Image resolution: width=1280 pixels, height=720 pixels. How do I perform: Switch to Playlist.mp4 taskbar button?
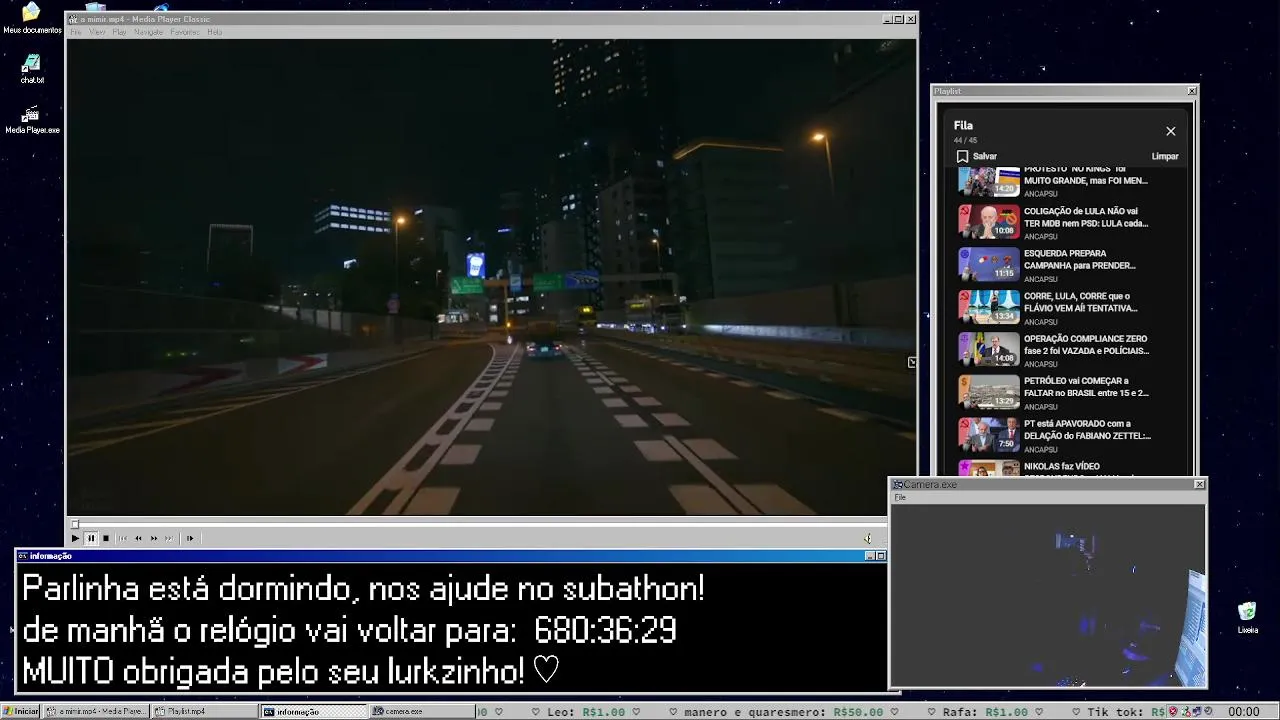tap(205, 711)
